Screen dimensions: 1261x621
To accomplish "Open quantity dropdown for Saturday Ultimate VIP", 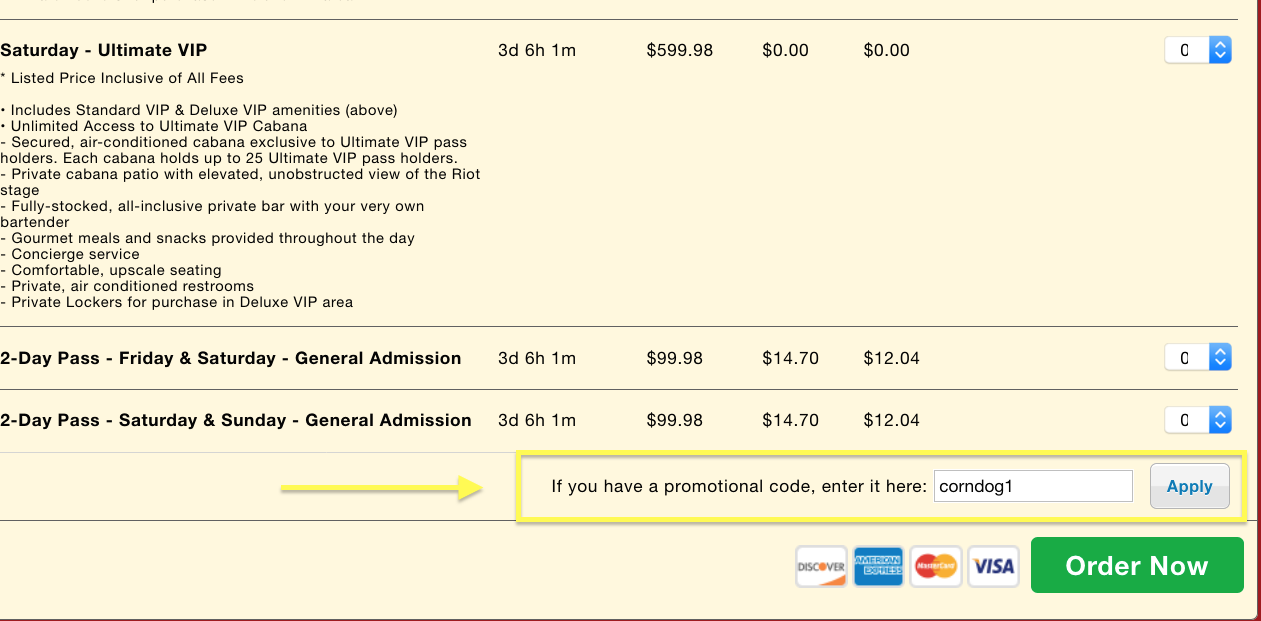I will [x=1197, y=50].
